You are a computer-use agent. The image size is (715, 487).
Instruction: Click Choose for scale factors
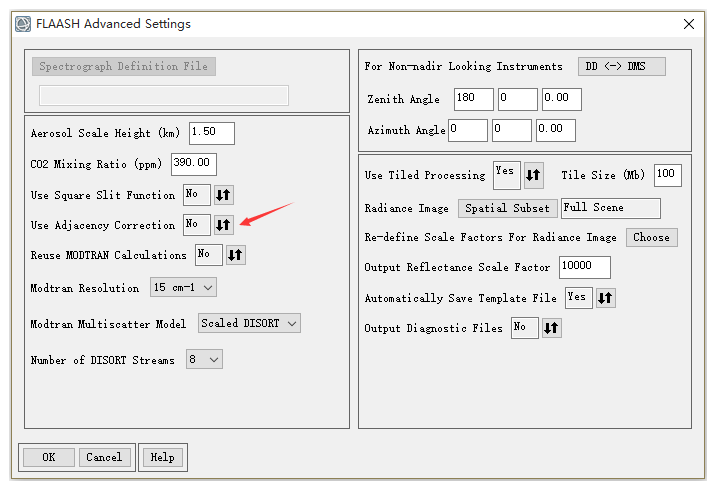coord(652,238)
